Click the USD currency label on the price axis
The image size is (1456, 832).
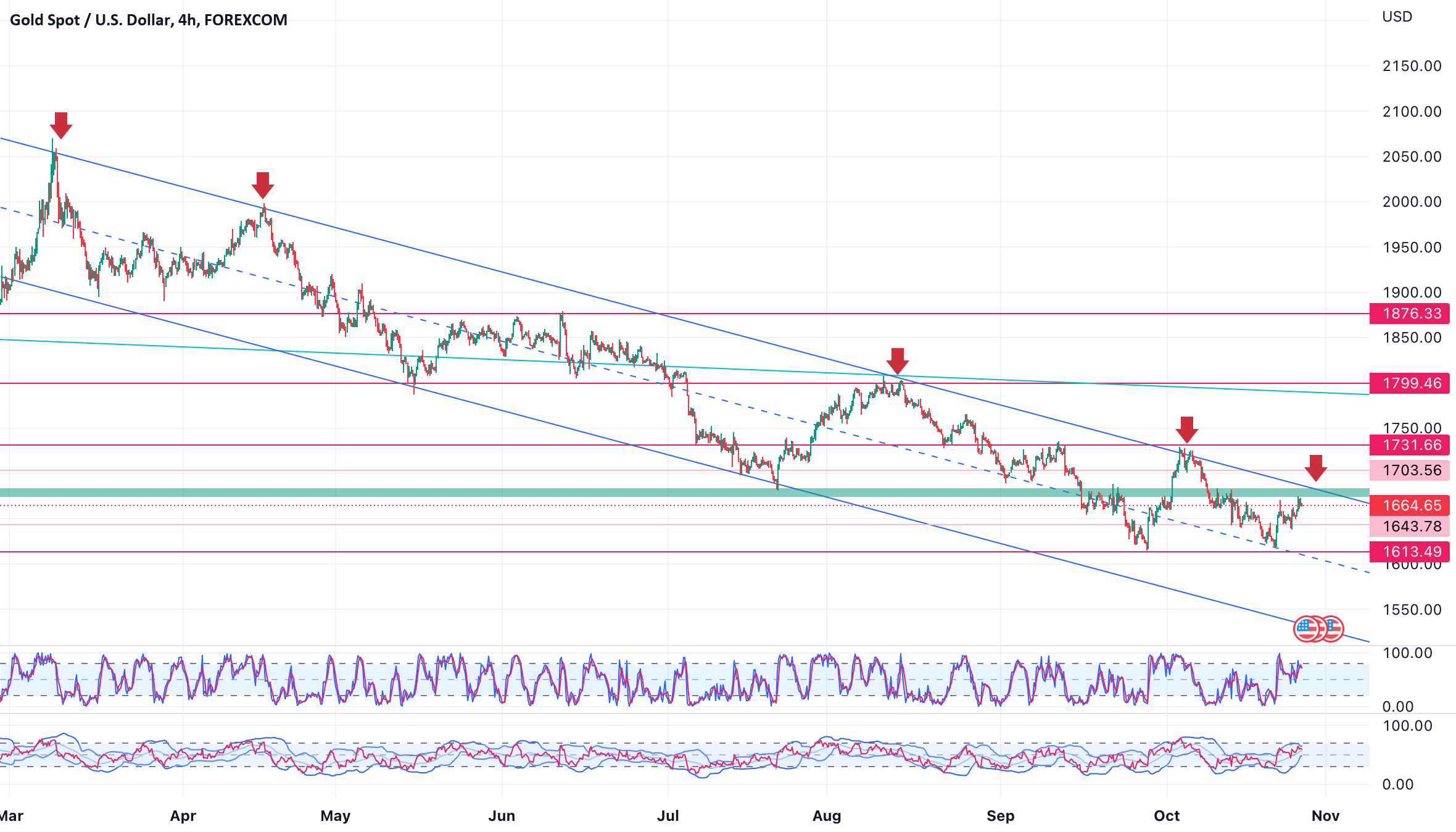pos(1397,17)
